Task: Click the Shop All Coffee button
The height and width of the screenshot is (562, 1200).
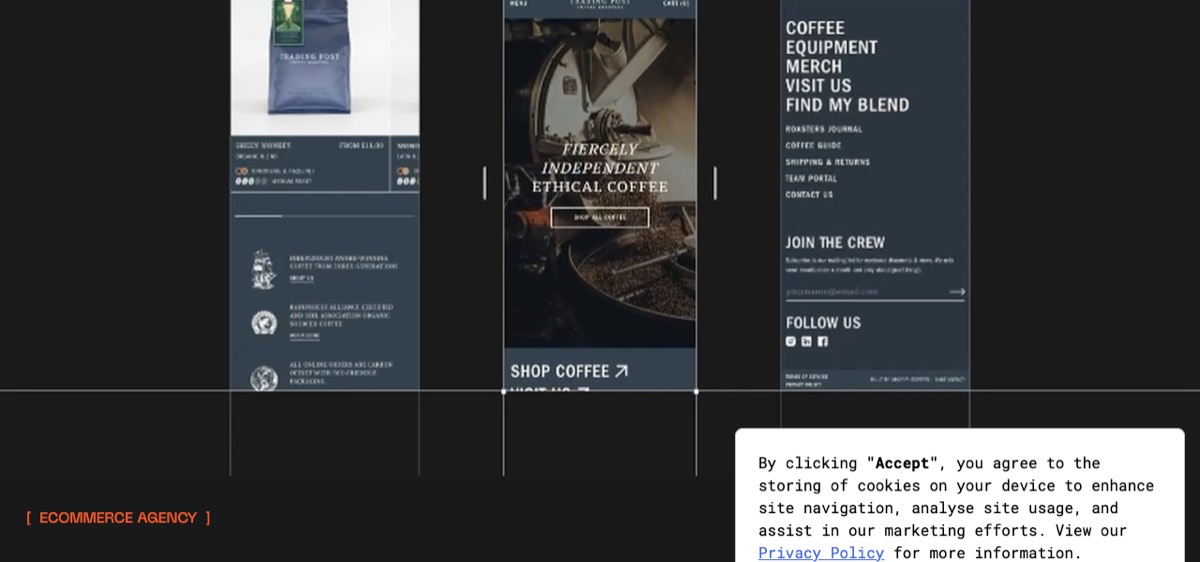Action: [x=600, y=217]
